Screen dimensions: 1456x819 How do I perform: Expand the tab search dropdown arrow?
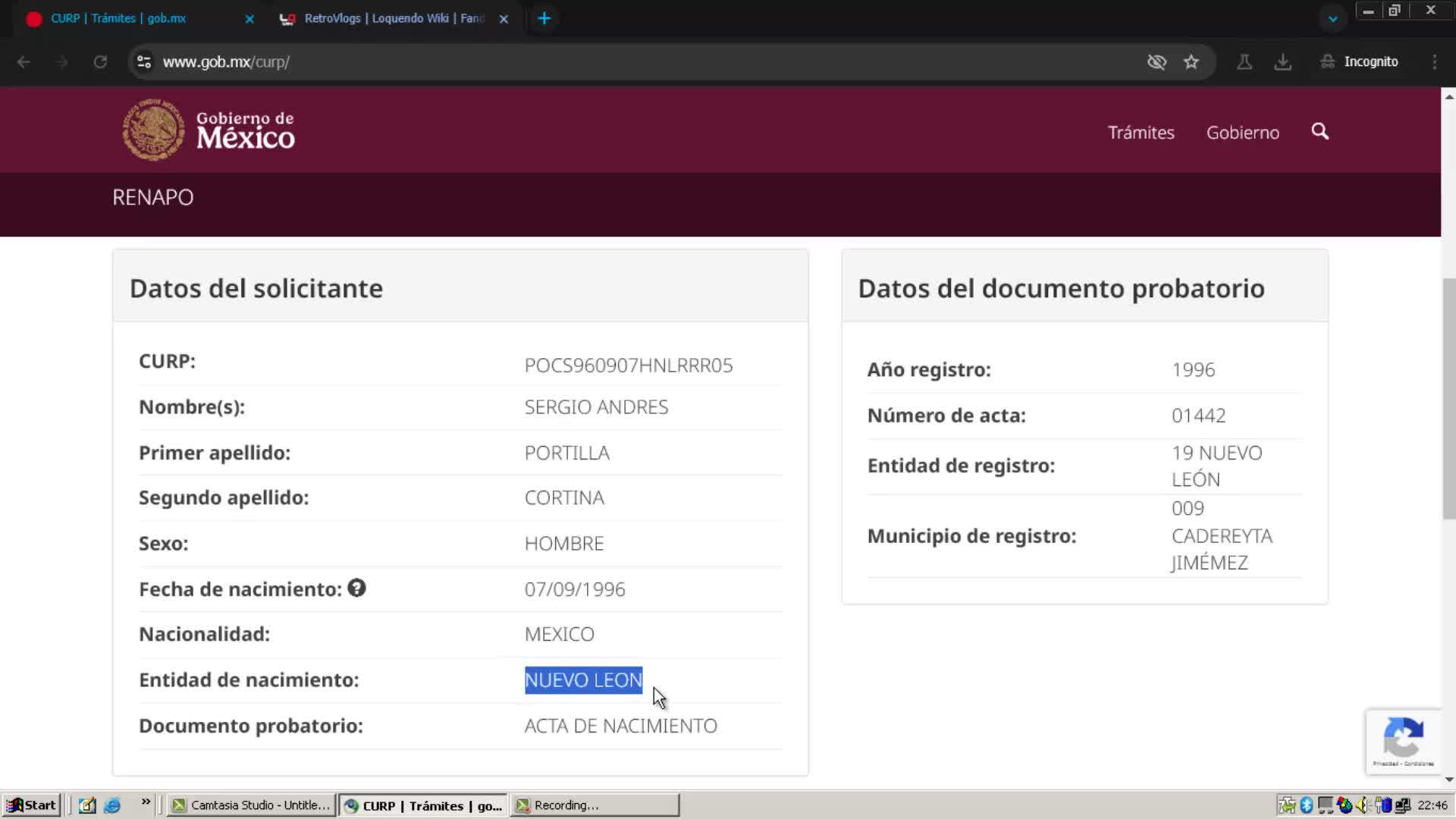point(1332,19)
